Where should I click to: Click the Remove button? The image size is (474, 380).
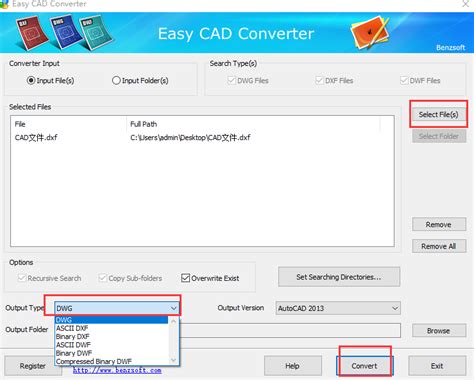439,224
